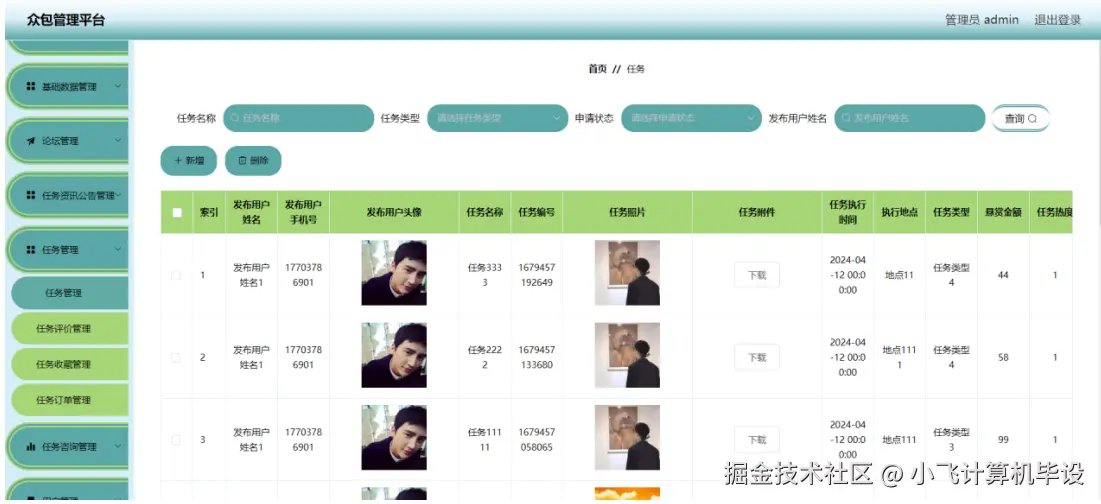
Task: Click task number cell 1679457192649
Action: 536,275
